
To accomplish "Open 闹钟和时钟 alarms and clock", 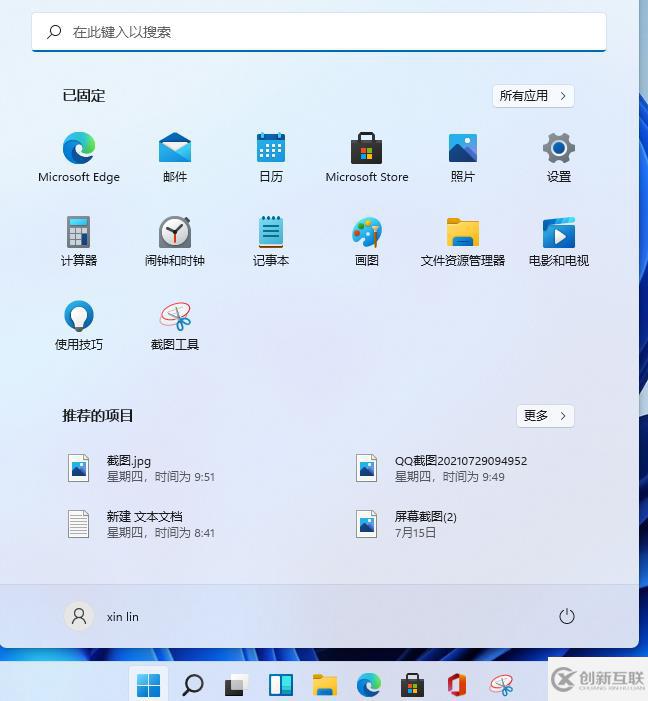I will [175, 241].
